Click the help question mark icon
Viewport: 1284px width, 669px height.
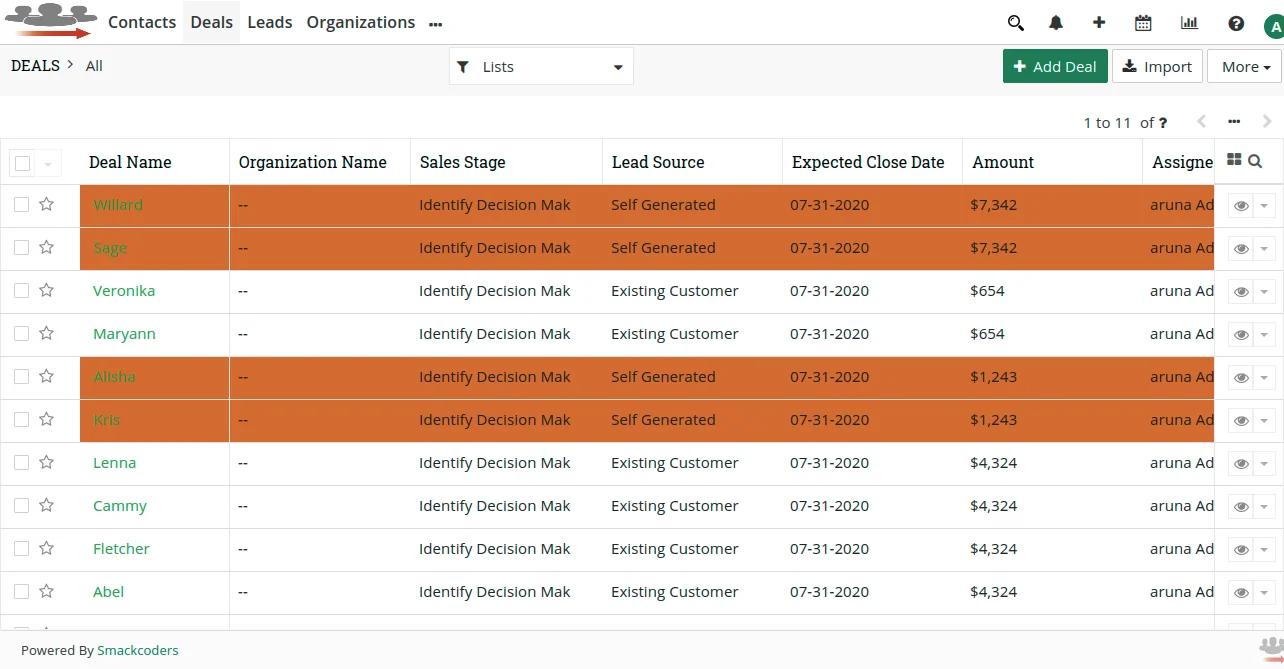(1236, 22)
